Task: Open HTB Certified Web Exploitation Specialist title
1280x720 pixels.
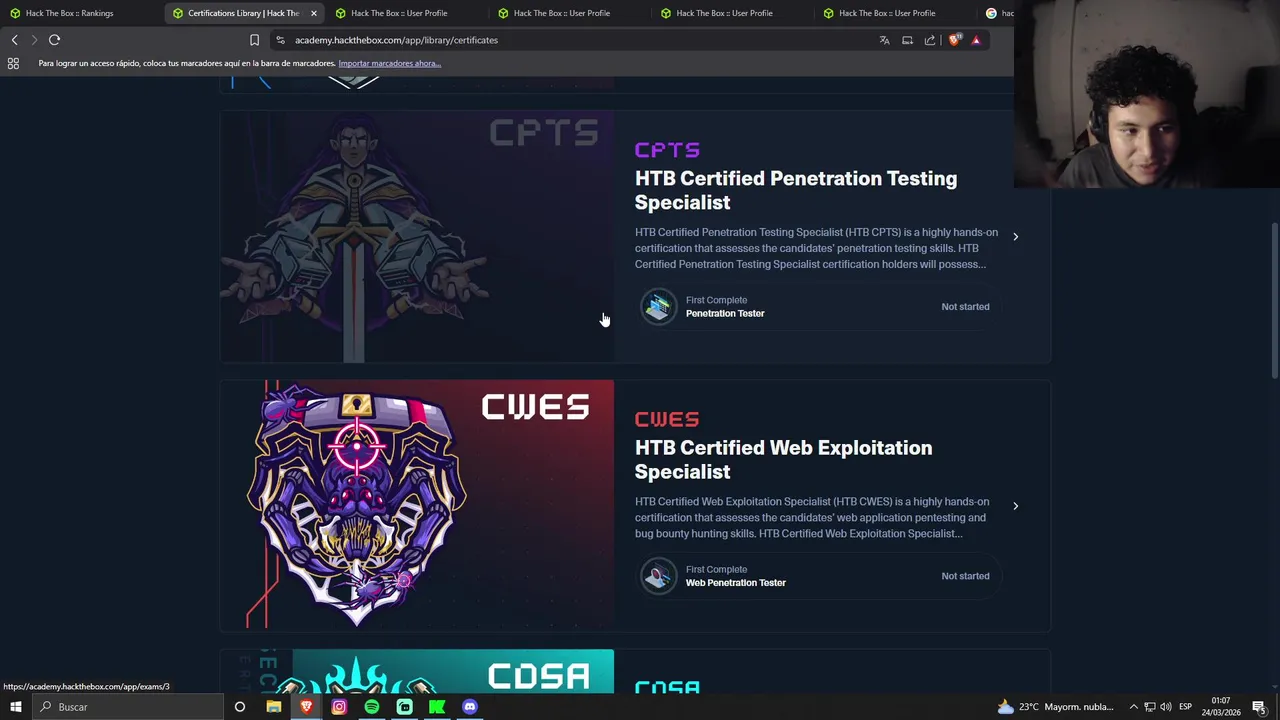Action: pyautogui.click(x=783, y=459)
